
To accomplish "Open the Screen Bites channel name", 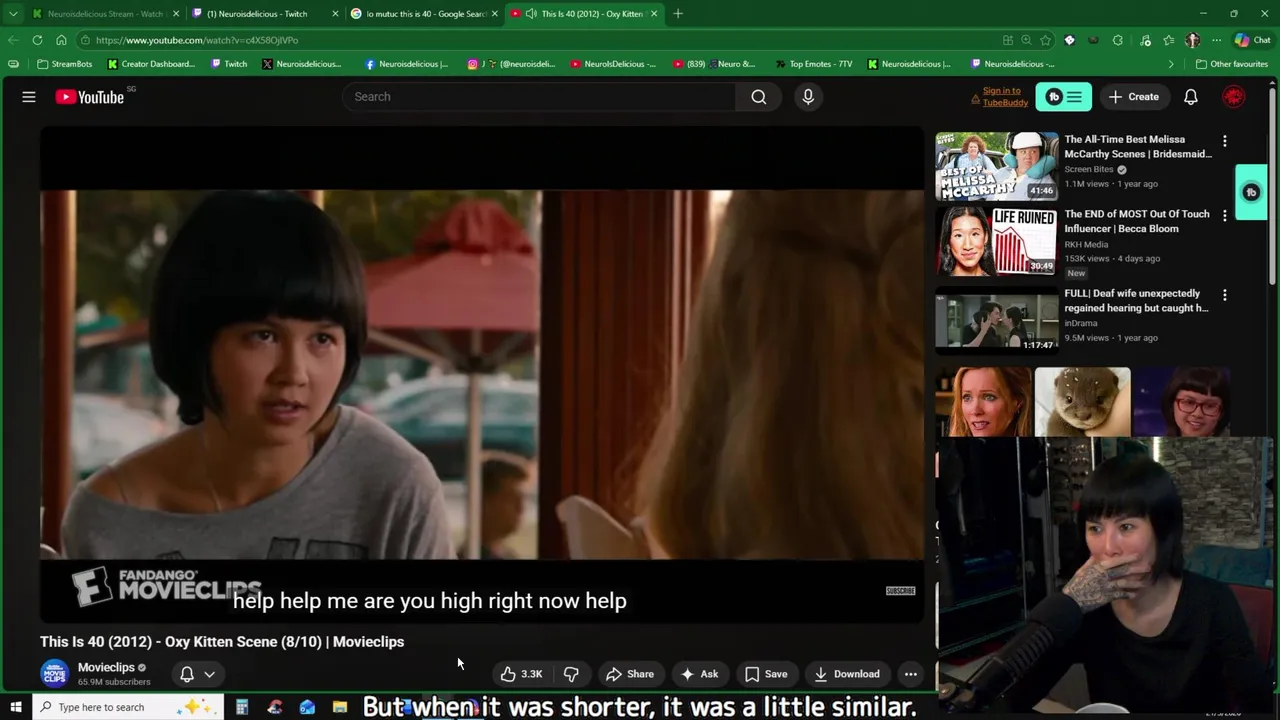I will click(x=1089, y=169).
